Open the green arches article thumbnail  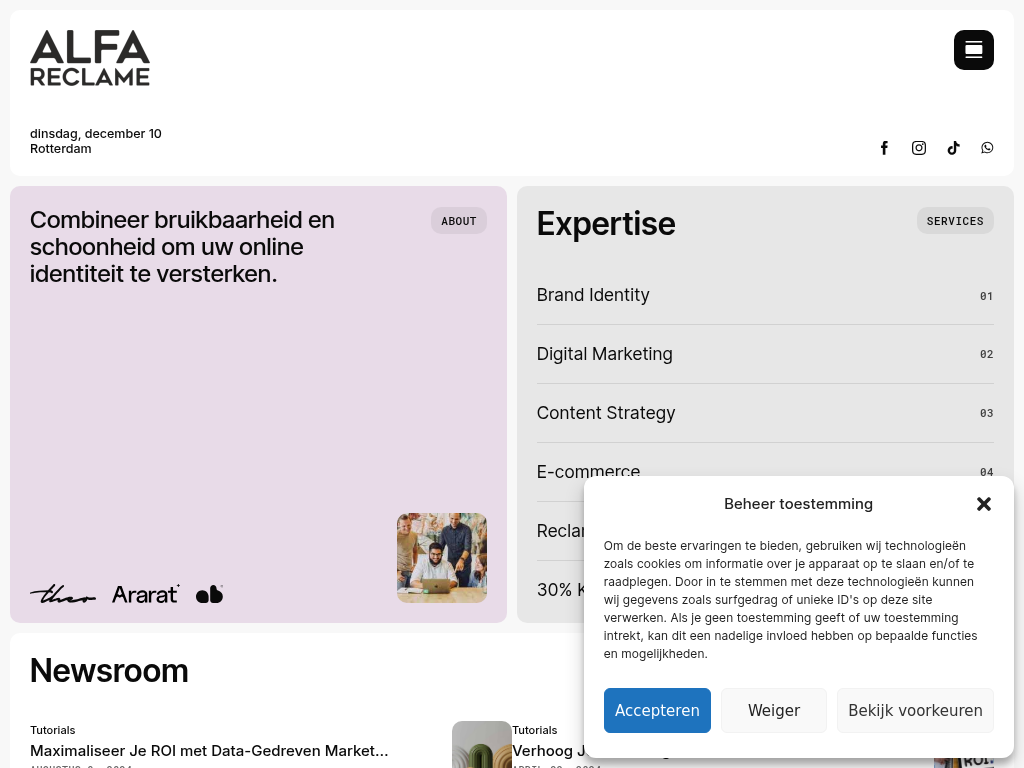pos(481,744)
